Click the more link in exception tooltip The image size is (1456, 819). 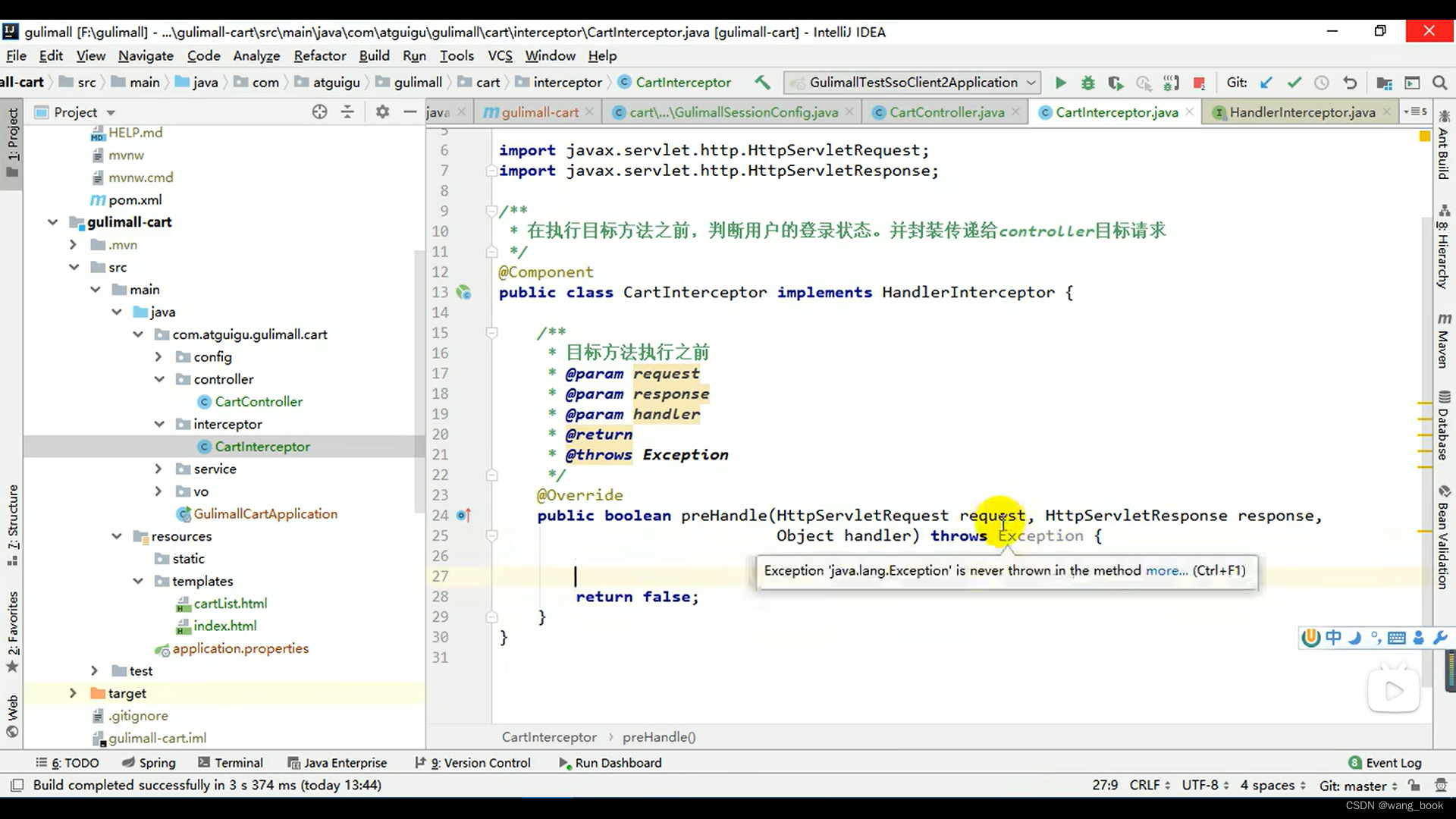[x=1166, y=570]
